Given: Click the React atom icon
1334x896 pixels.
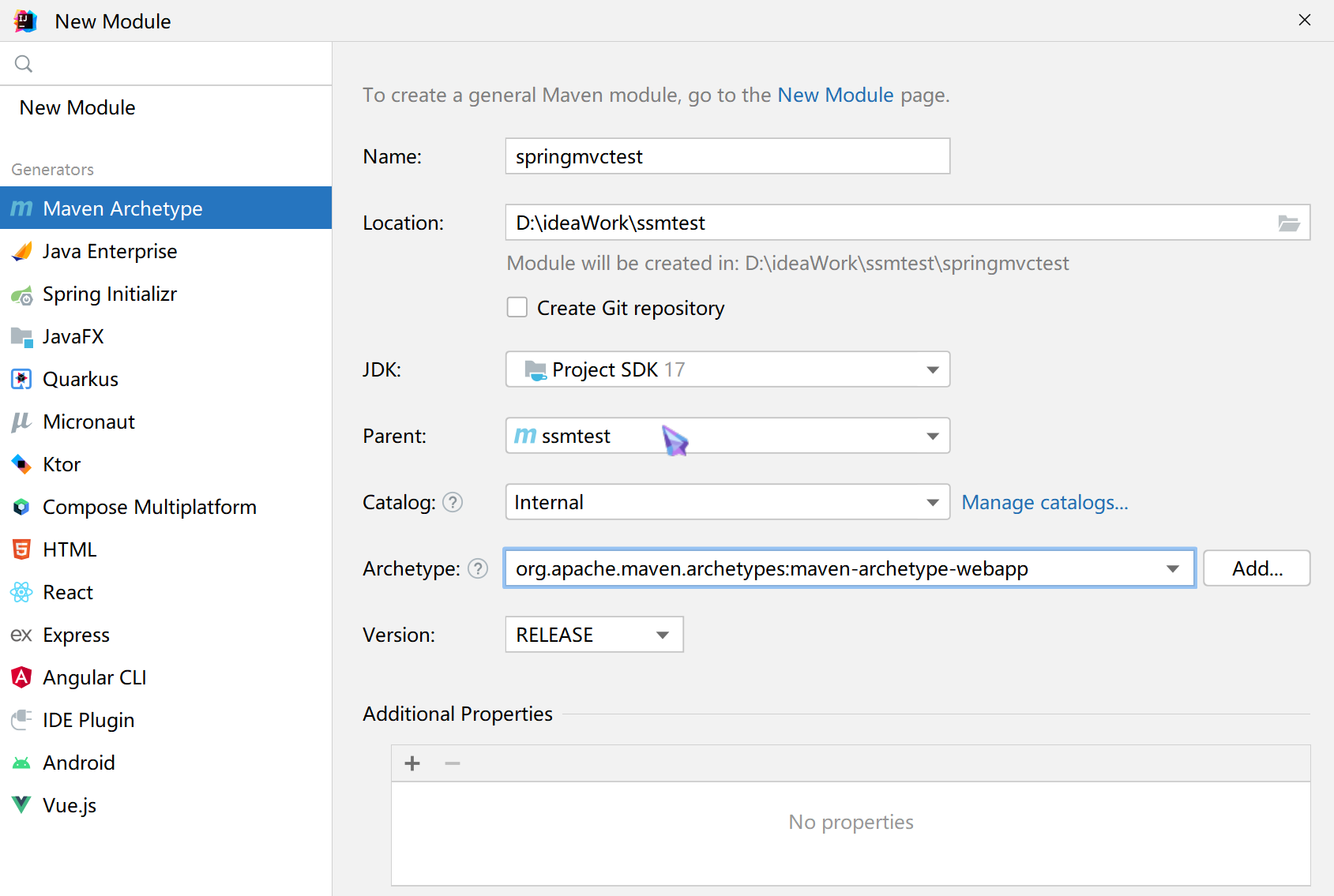Looking at the screenshot, I should point(21,592).
